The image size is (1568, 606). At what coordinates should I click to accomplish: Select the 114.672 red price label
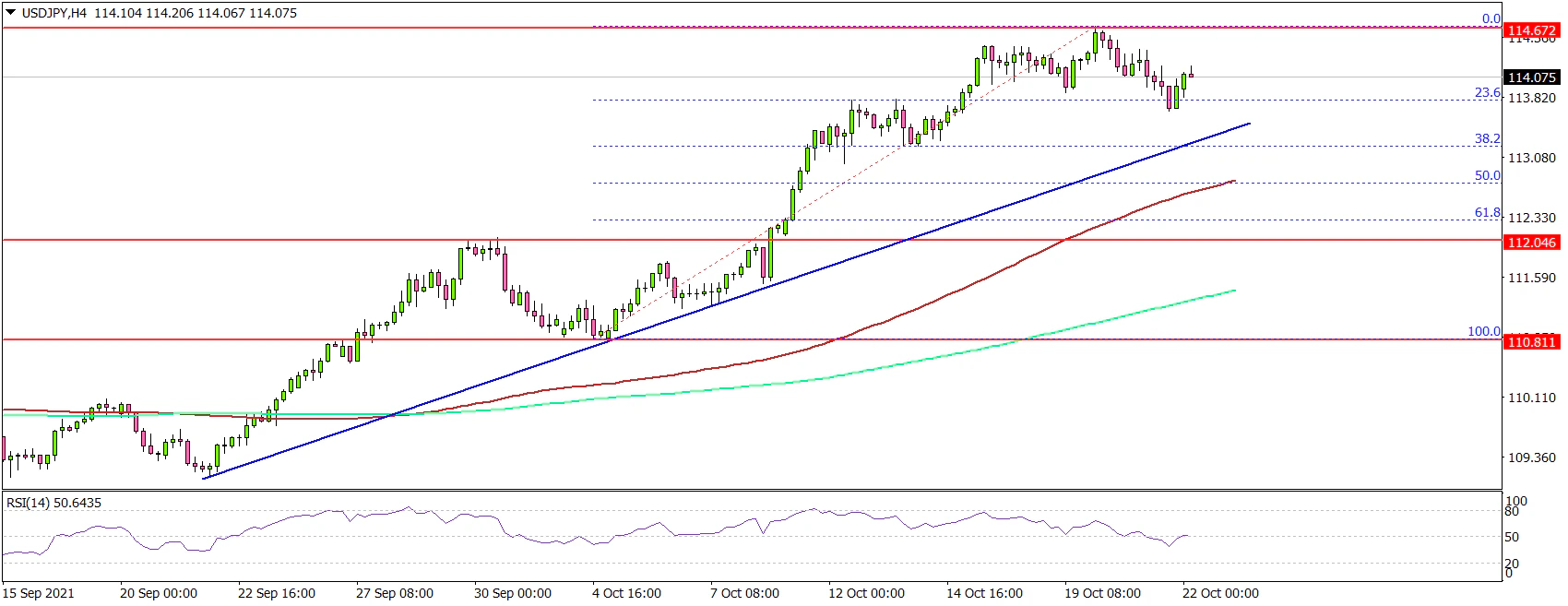[1531, 30]
